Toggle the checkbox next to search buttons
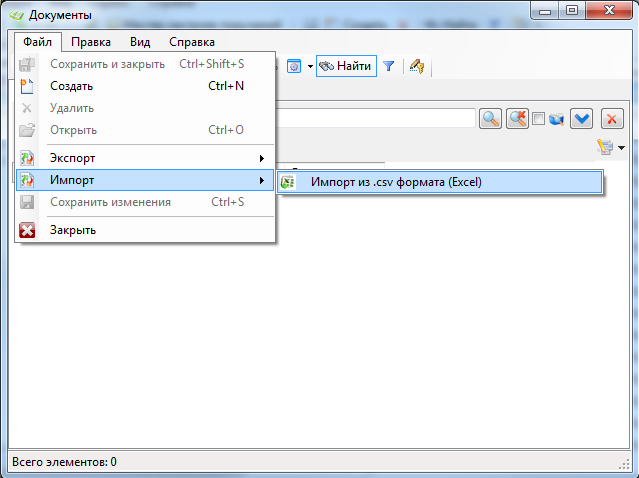639x478 pixels. pos(538,118)
